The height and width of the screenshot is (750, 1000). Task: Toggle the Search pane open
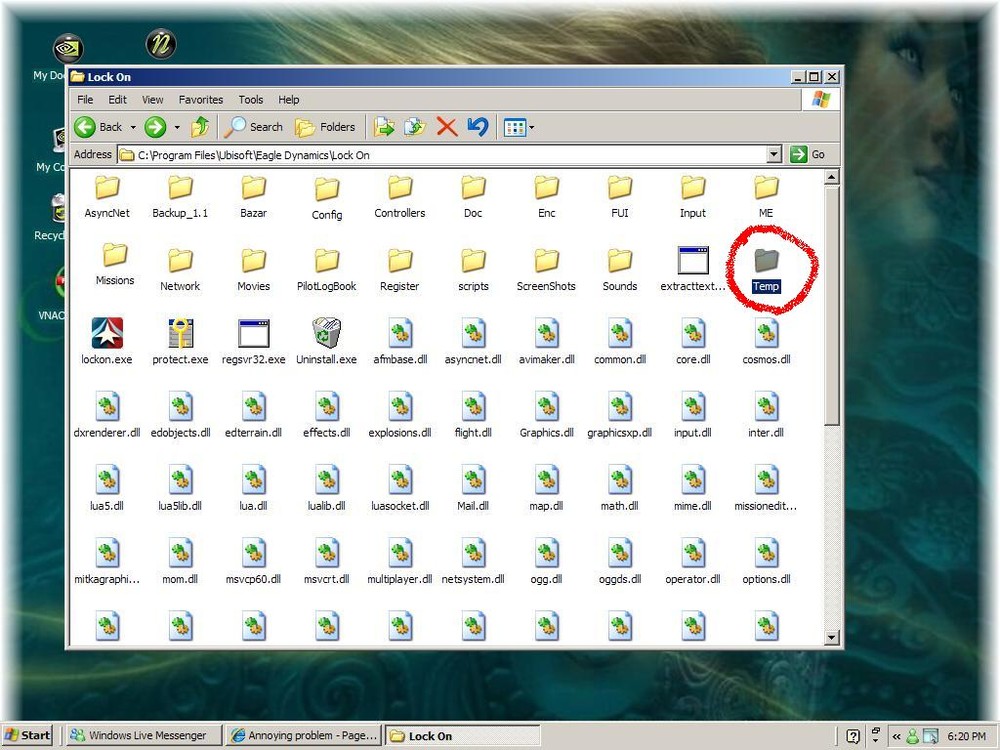(255, 127)
